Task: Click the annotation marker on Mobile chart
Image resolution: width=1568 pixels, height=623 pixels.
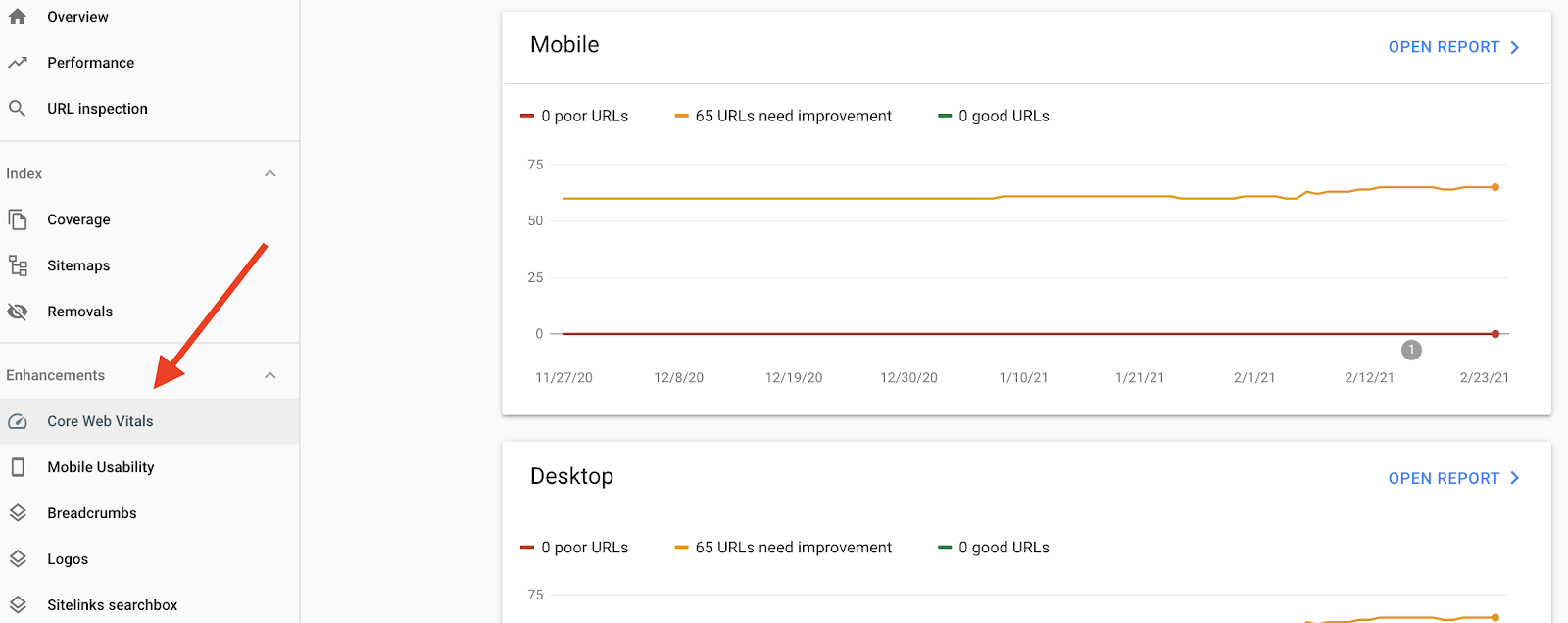Action: [x=1411, y=350]
